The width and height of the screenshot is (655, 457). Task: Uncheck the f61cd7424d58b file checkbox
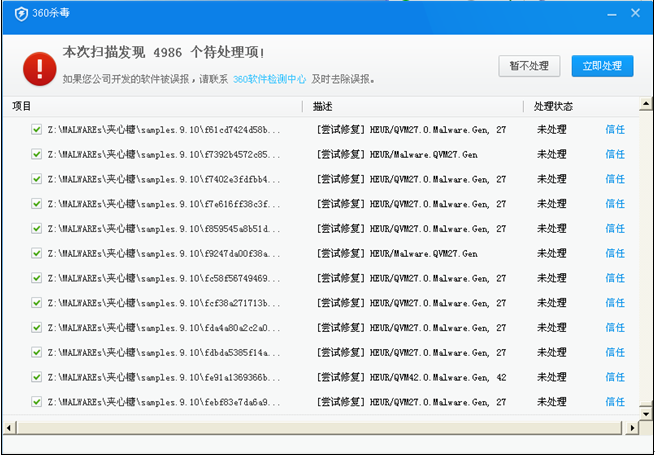coord(36,129)
